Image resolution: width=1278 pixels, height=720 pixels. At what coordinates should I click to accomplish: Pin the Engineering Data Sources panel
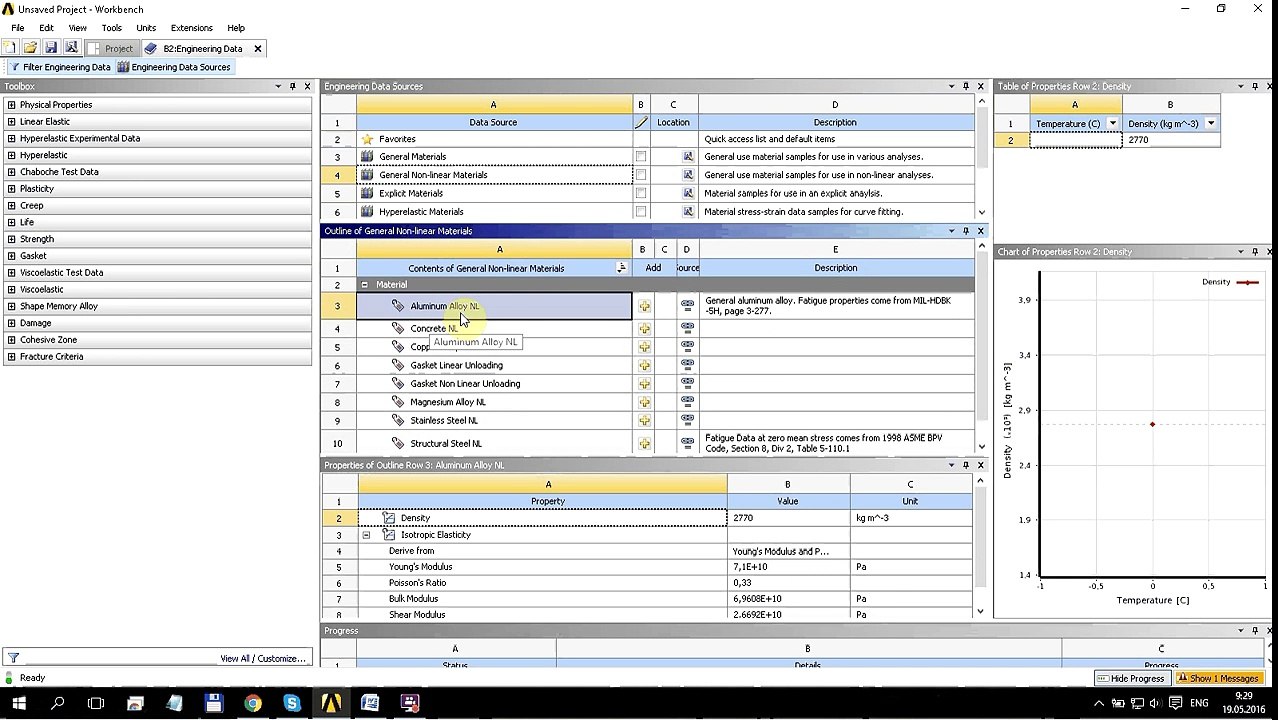point(966,86)
